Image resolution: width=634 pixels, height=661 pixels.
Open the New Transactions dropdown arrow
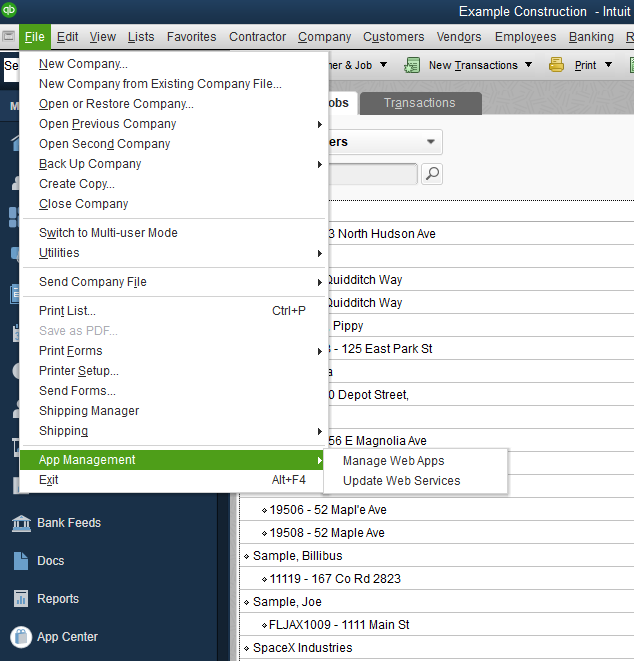[528, 65]
